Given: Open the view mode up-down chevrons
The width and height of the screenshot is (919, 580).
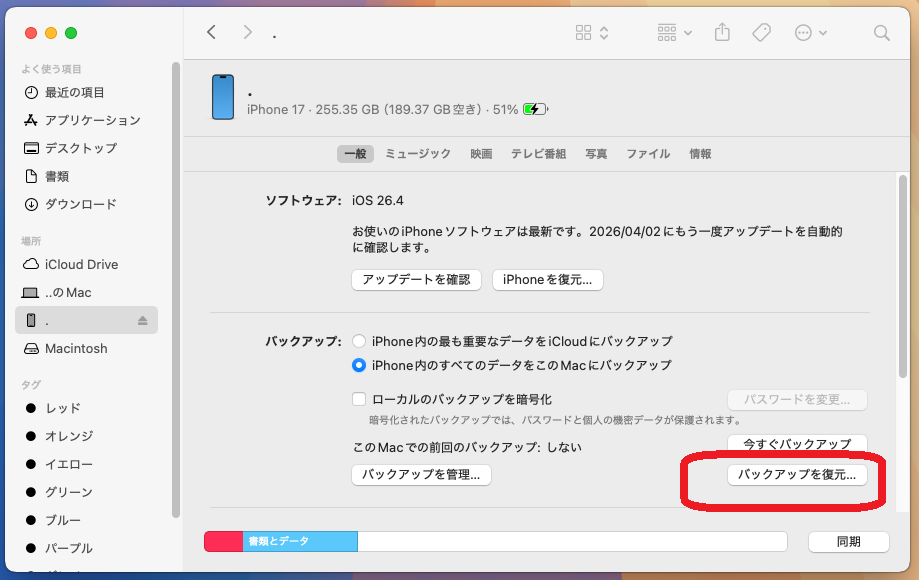Looking at the screenshot, I should (x=604, y=33).
